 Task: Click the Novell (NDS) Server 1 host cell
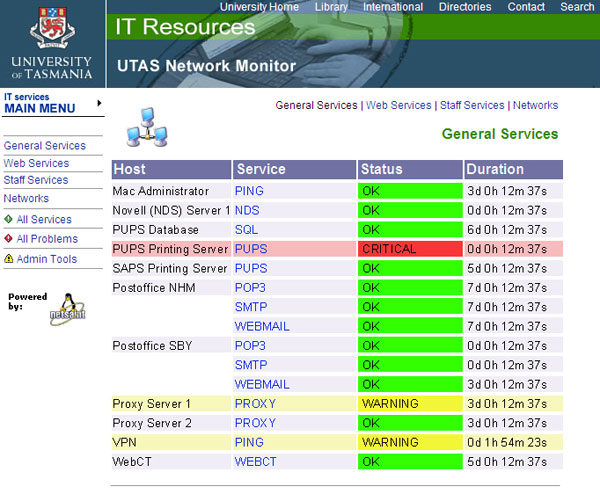tap(171, 210)
